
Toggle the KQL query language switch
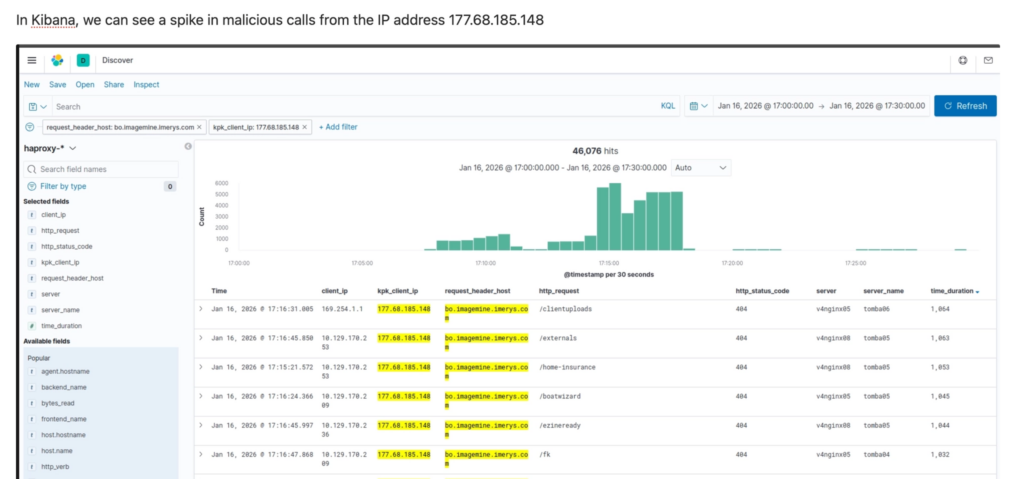[x=667, y=106]
